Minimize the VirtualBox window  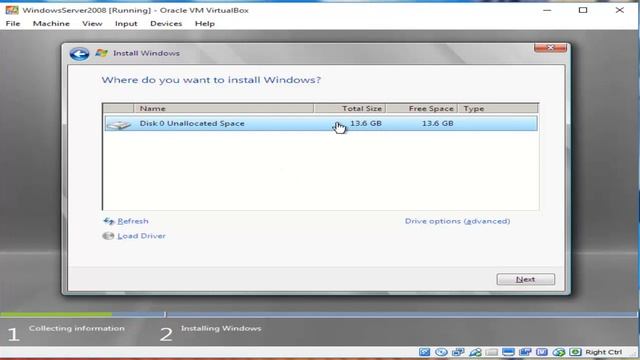point(547,10)
